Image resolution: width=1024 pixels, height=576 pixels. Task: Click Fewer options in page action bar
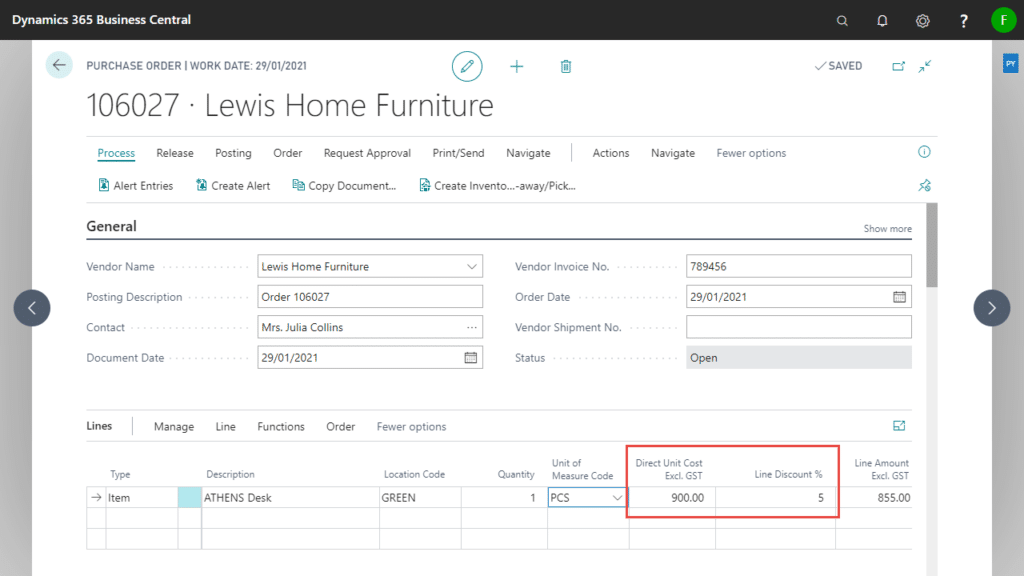[x=751, y=153]
